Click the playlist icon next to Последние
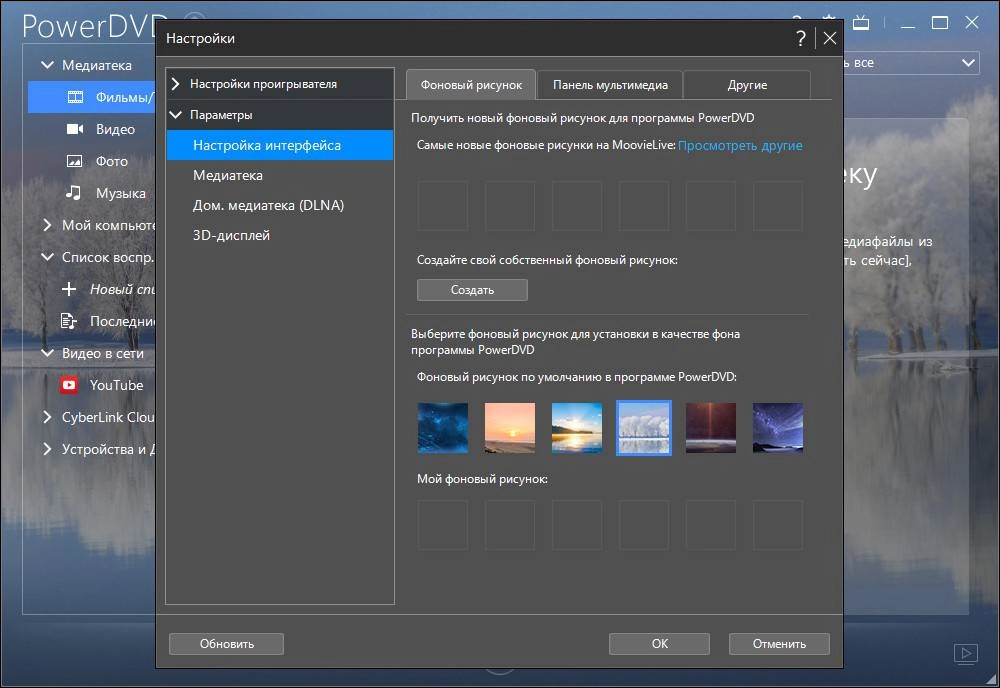This screenshot has width=1000, height=688. (x=68, y=321)
